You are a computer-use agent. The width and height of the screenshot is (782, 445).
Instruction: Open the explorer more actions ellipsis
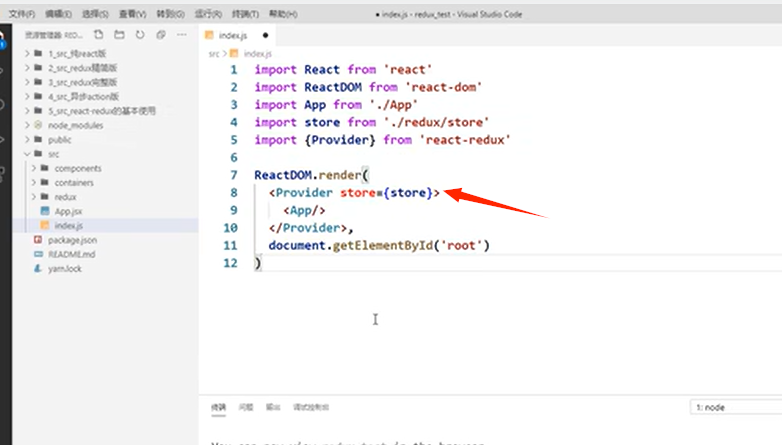pos(182,35)
